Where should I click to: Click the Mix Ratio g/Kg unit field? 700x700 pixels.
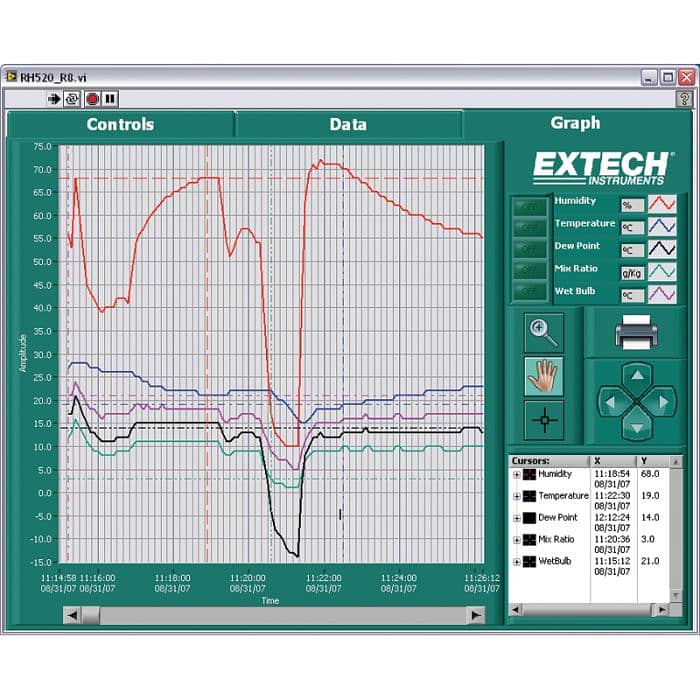tap(633, 273)
